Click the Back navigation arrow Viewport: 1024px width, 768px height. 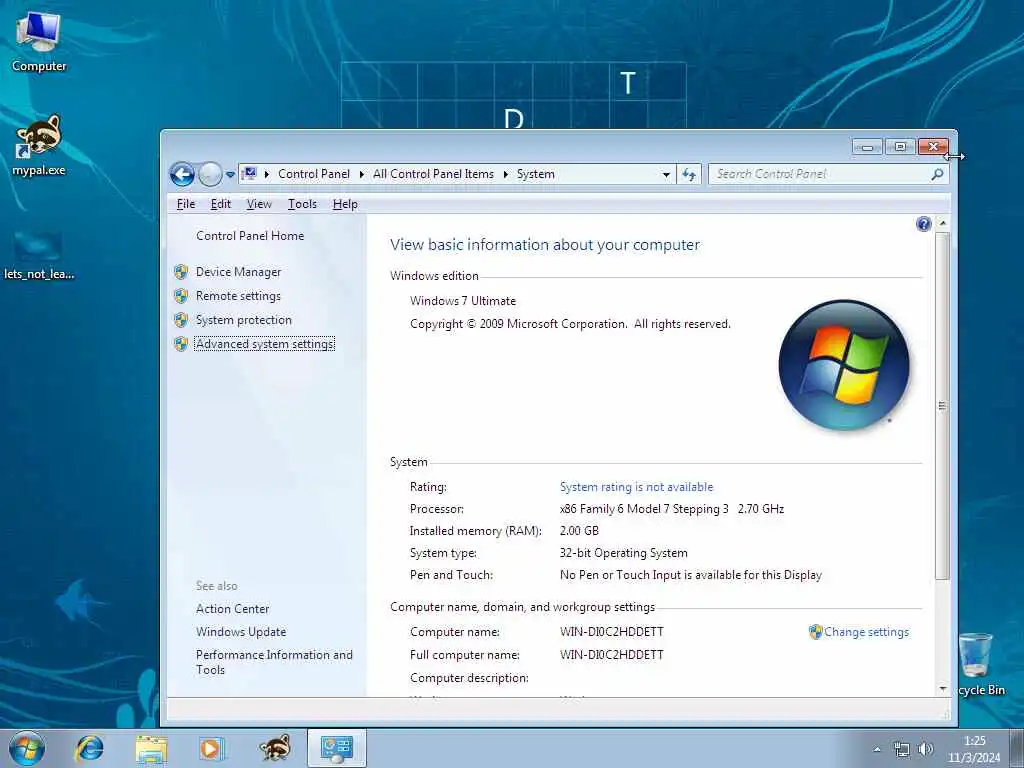(x=182, y=174)
